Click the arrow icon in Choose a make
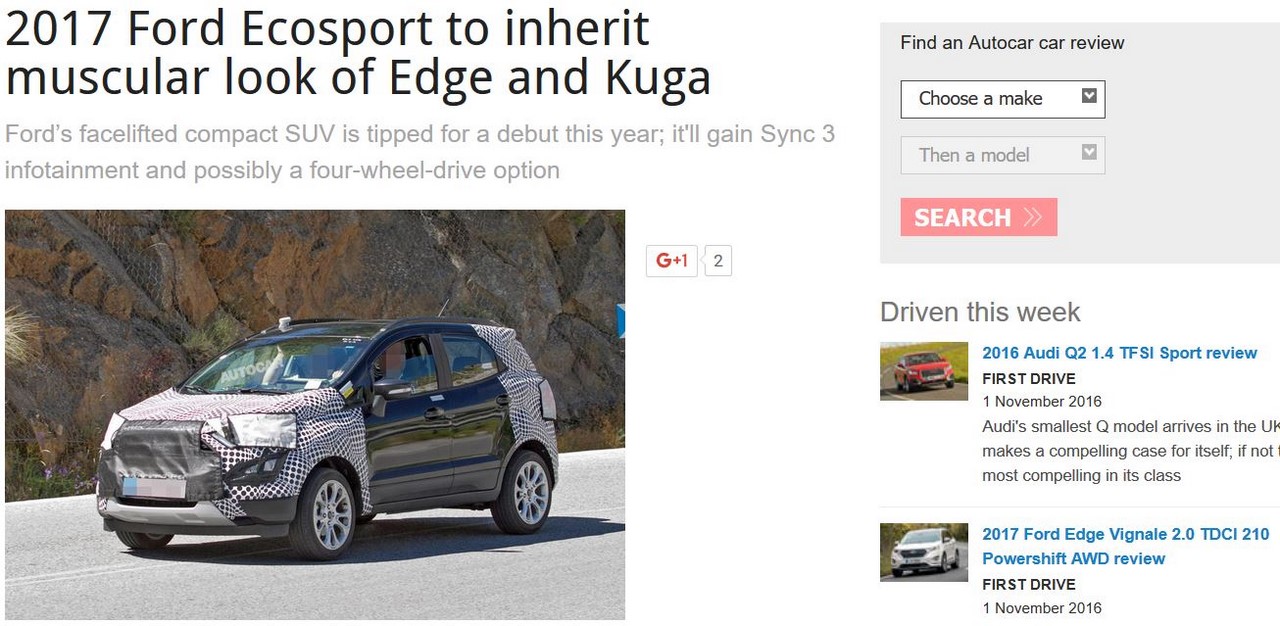The width and height of the screenshot is (1280, 626). click(1089, 96)
